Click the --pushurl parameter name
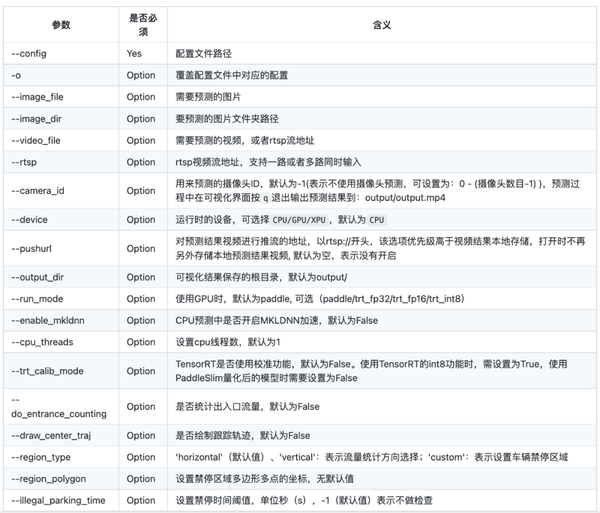 tap(31, 249)
